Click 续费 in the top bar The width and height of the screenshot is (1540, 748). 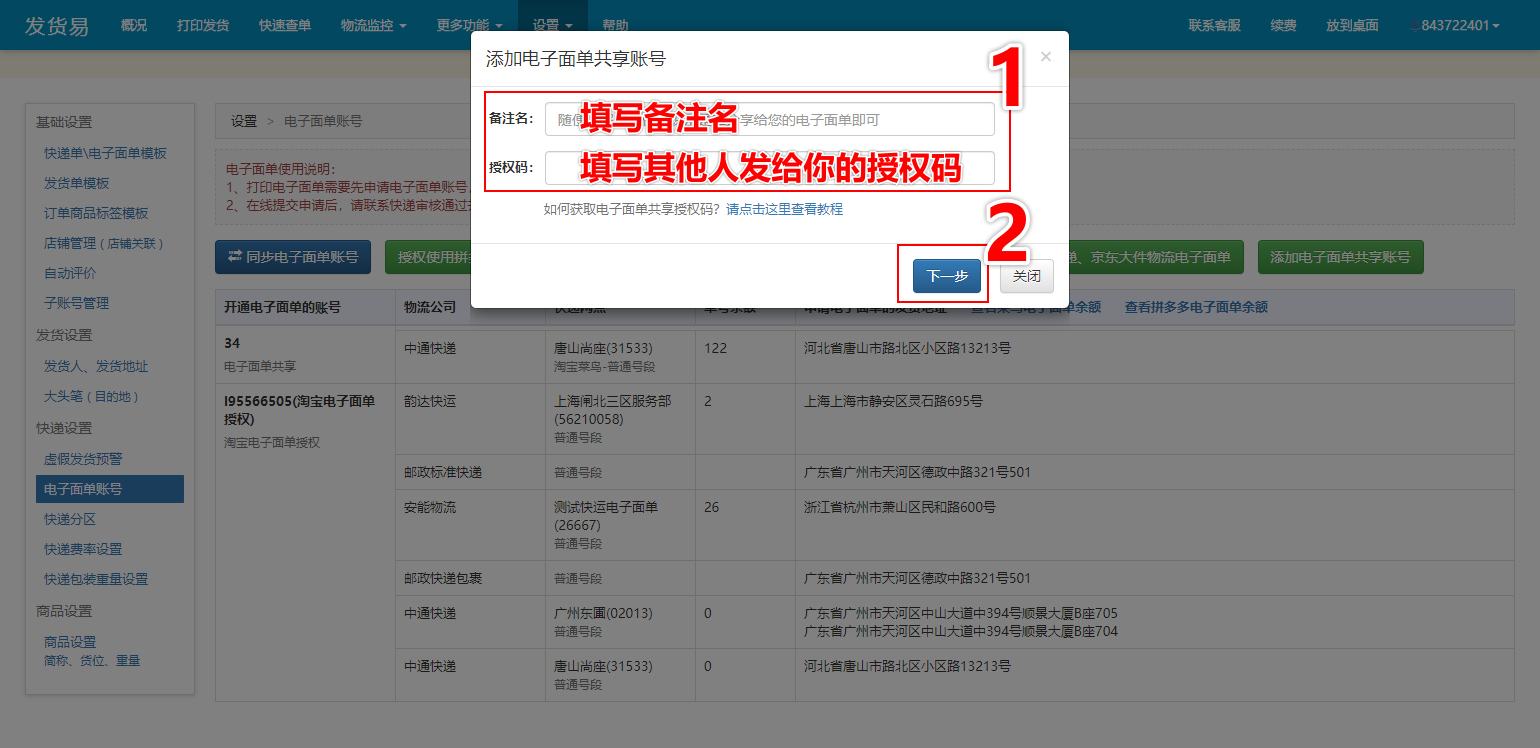point(1284,25)
